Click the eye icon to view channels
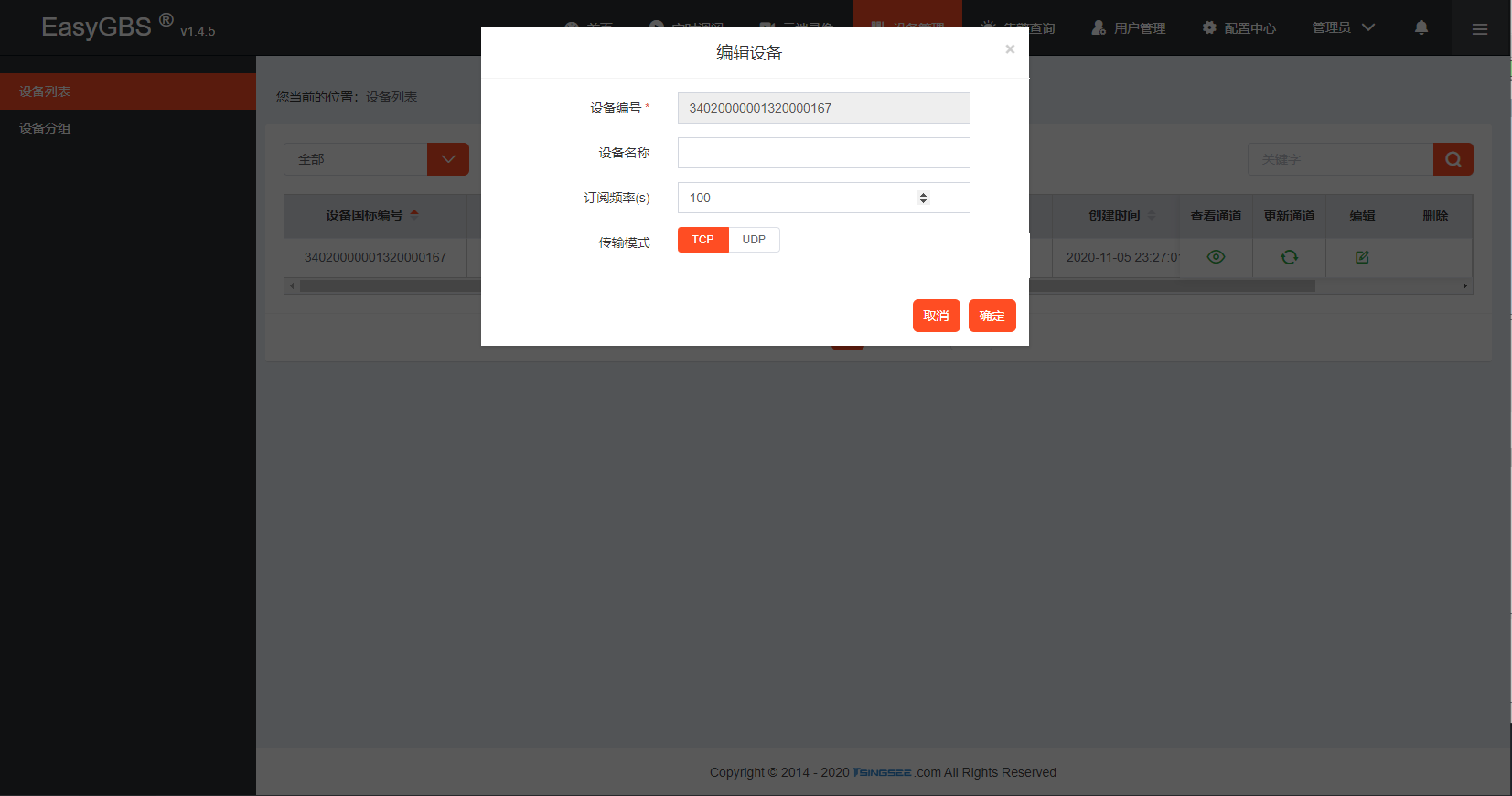Screen dimensions: 1512x796 pyautogui.click(x=1216, y=257)
